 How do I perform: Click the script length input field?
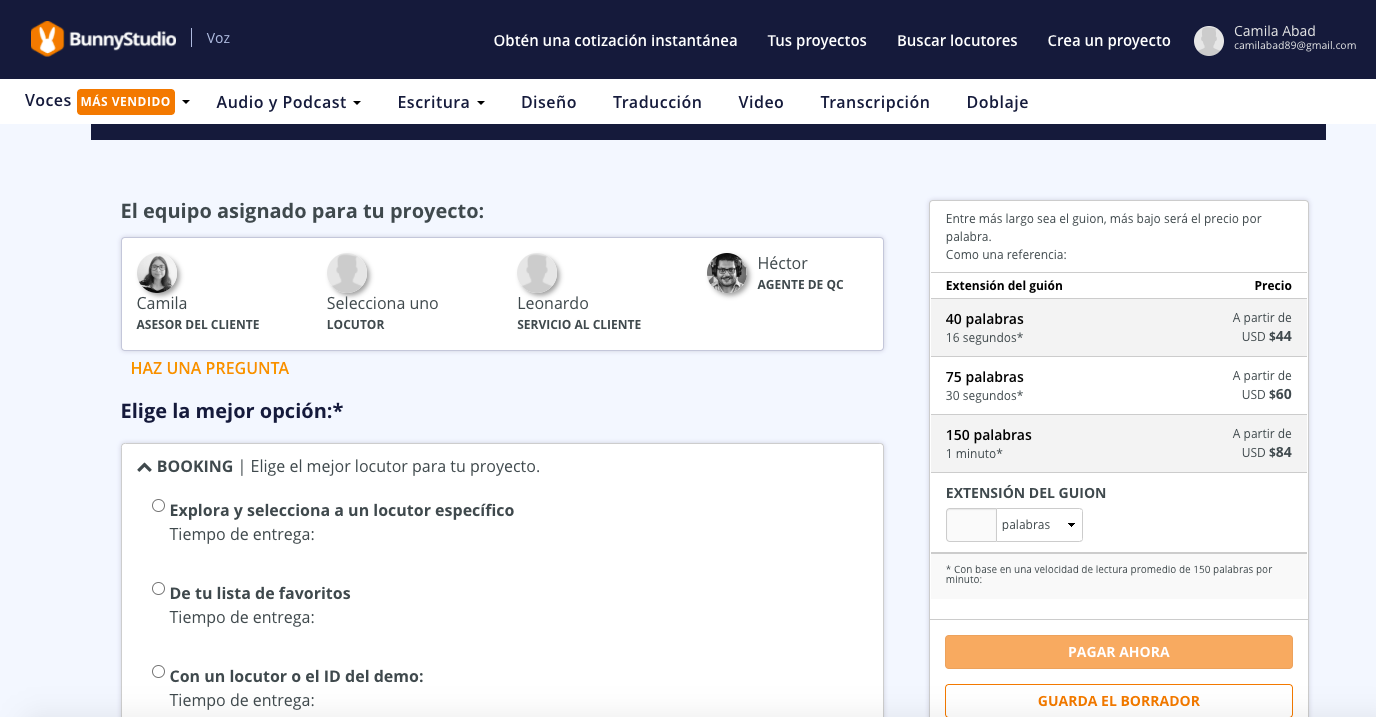[971, 525]
